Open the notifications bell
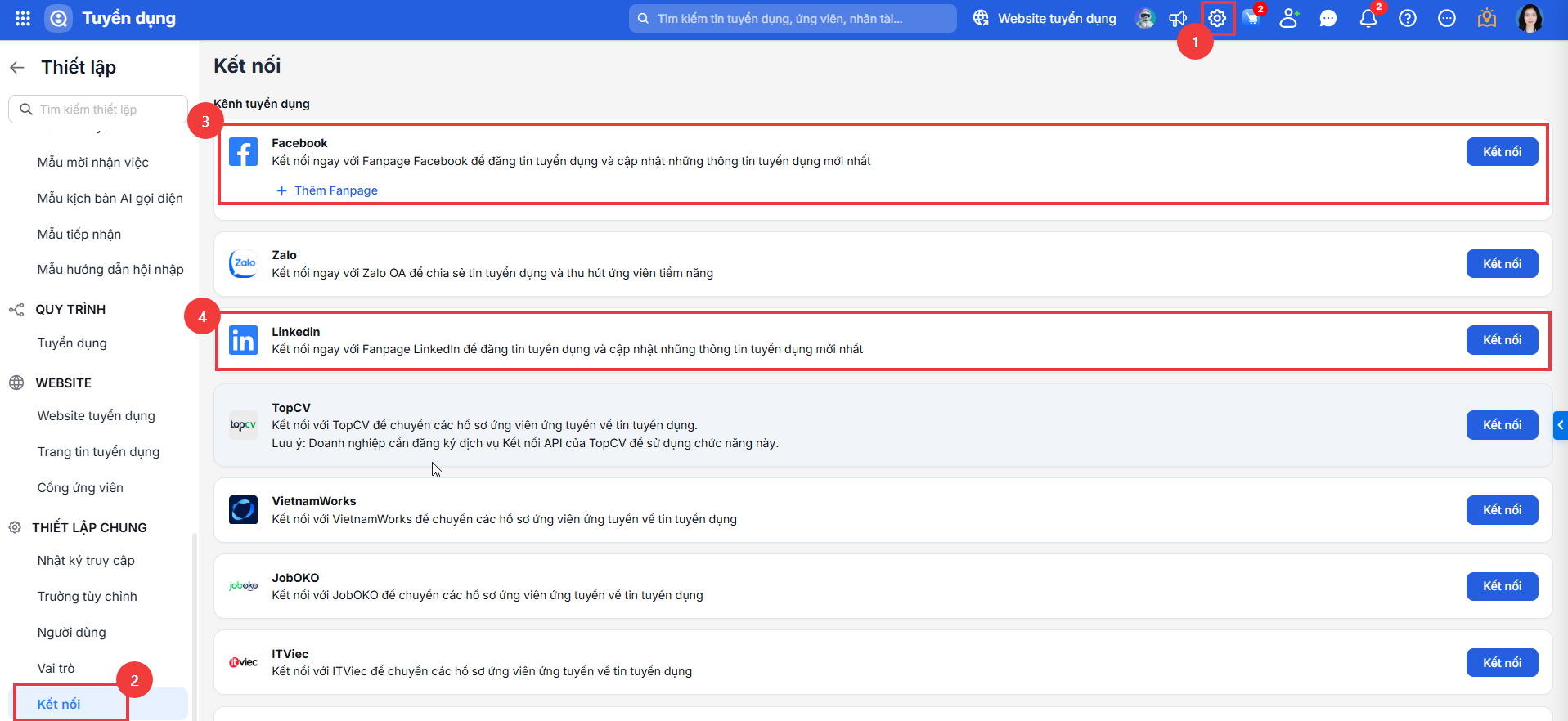The image size is (1568, 721). [x=1368, y=18]
